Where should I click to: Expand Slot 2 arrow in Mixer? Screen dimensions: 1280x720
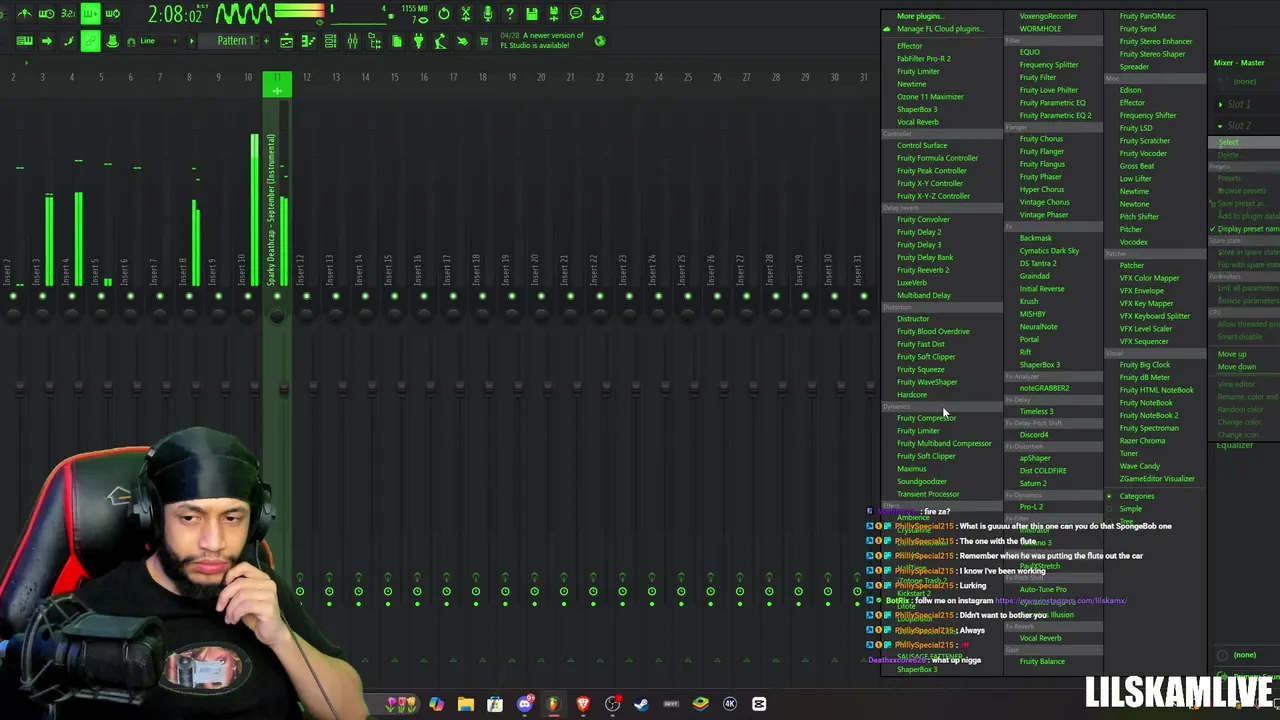tap(1221, 126)
